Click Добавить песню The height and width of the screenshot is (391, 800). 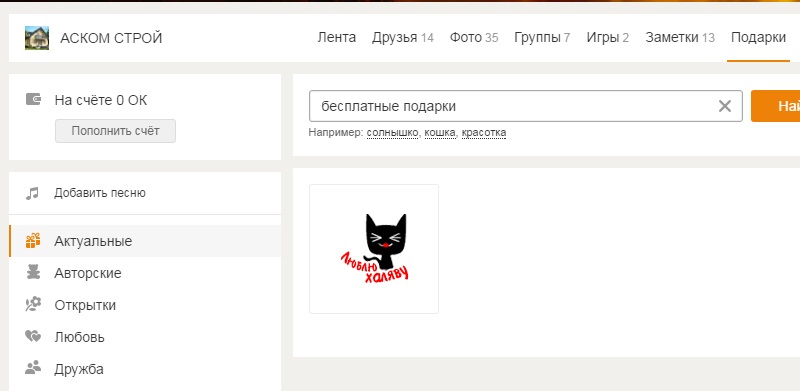100,193
